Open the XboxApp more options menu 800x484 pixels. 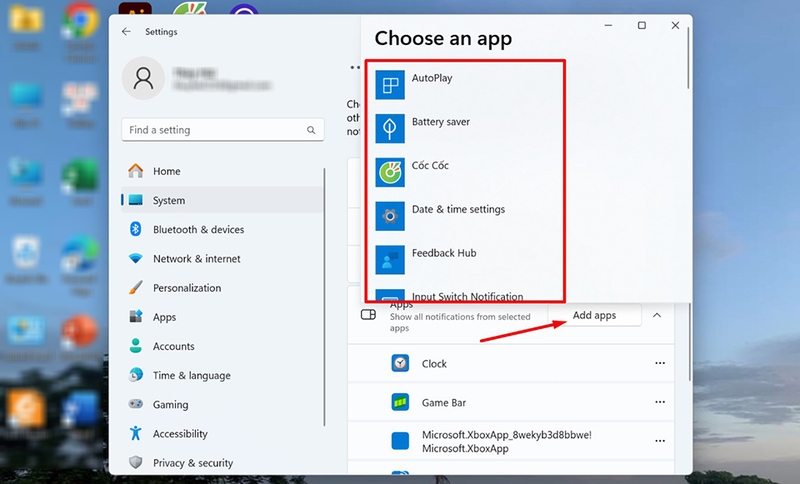pyautogui.click(x=660, y=441)
